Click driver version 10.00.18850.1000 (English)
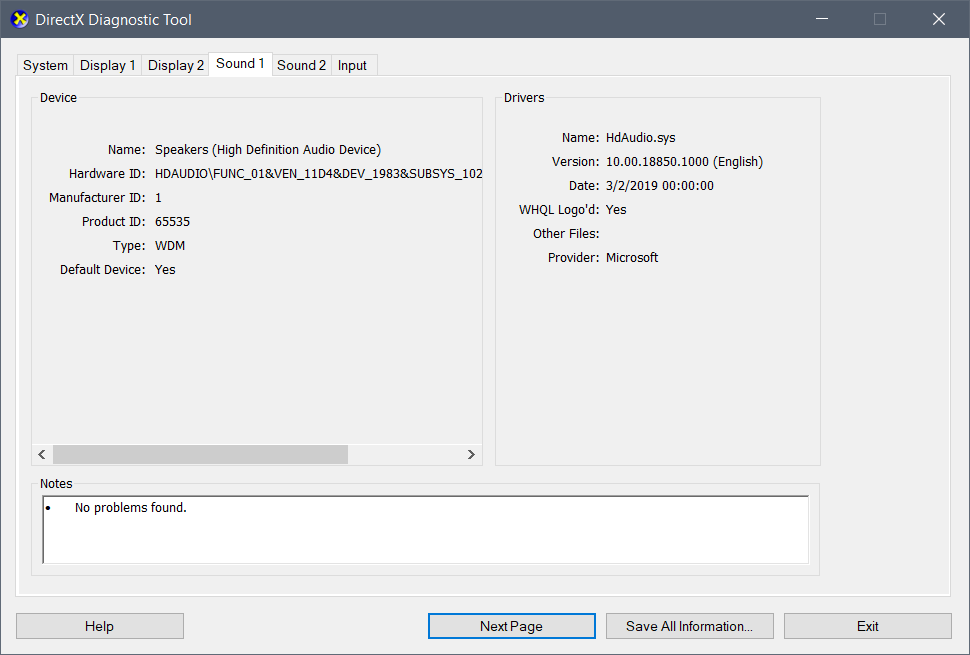Viewport: 970px width, 655px height. (684, 162)
